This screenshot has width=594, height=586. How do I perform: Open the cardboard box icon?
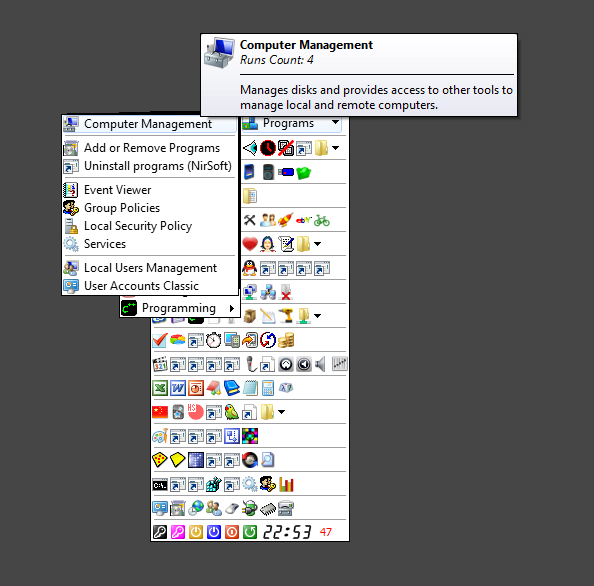tap(250, 316)
